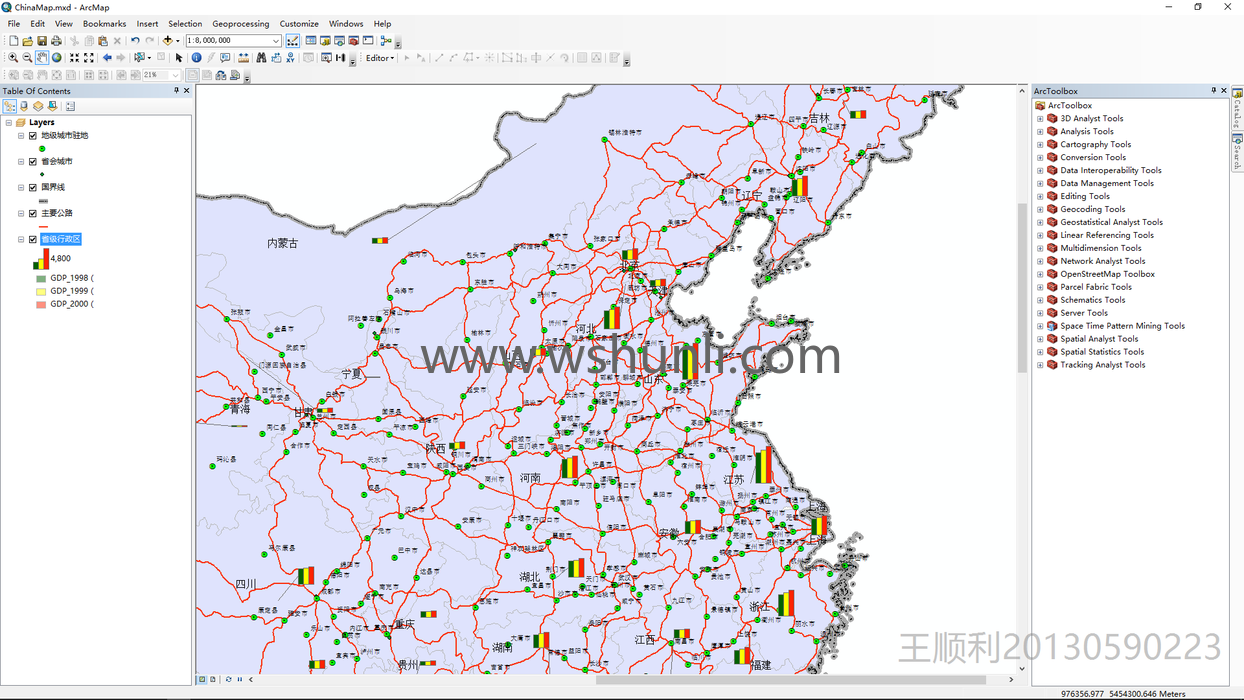Viewport: 1244px width, 700px height.
Task: Expand the Conversion Tools toolbox
Action: click(1040, 157)
